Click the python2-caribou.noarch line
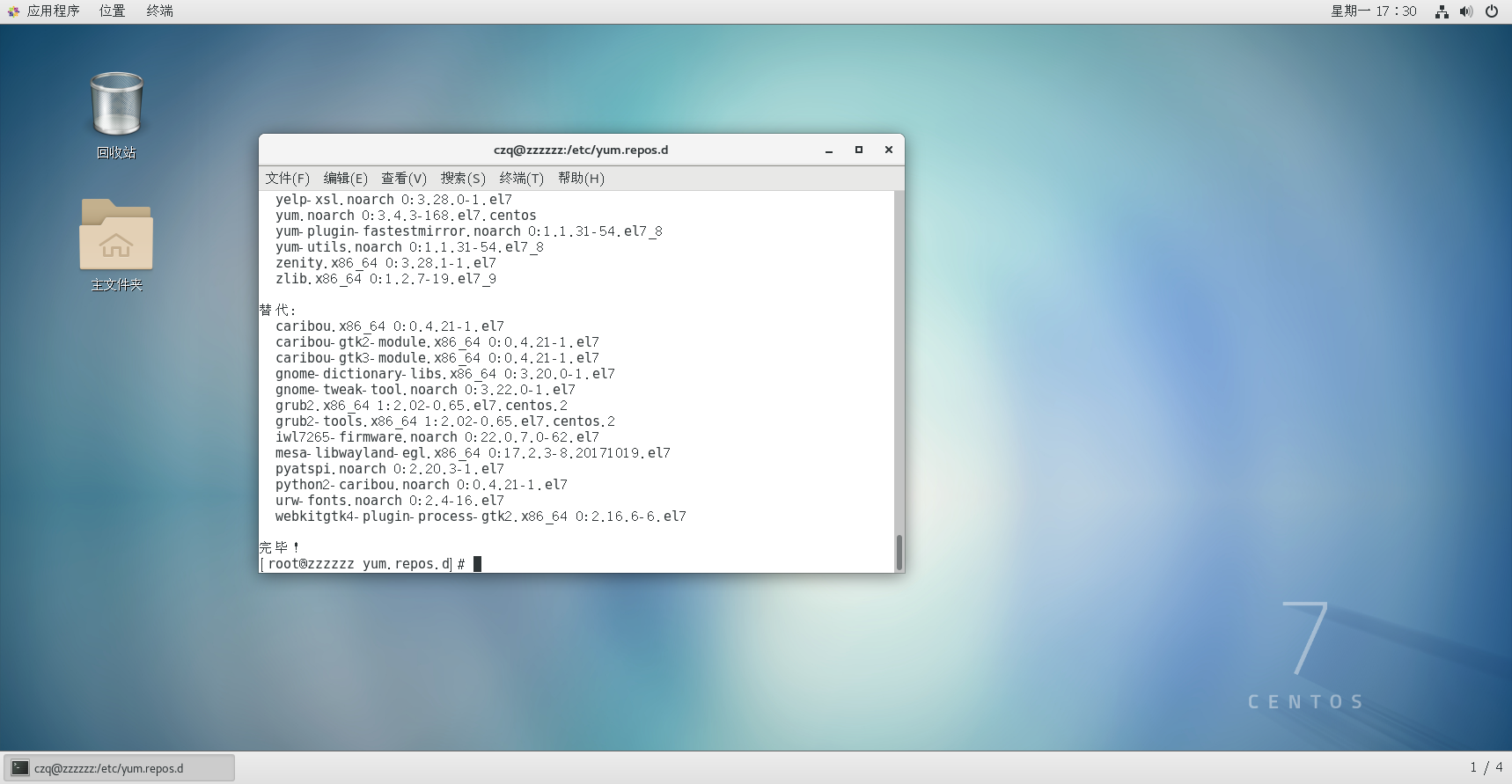 (422, 485)
